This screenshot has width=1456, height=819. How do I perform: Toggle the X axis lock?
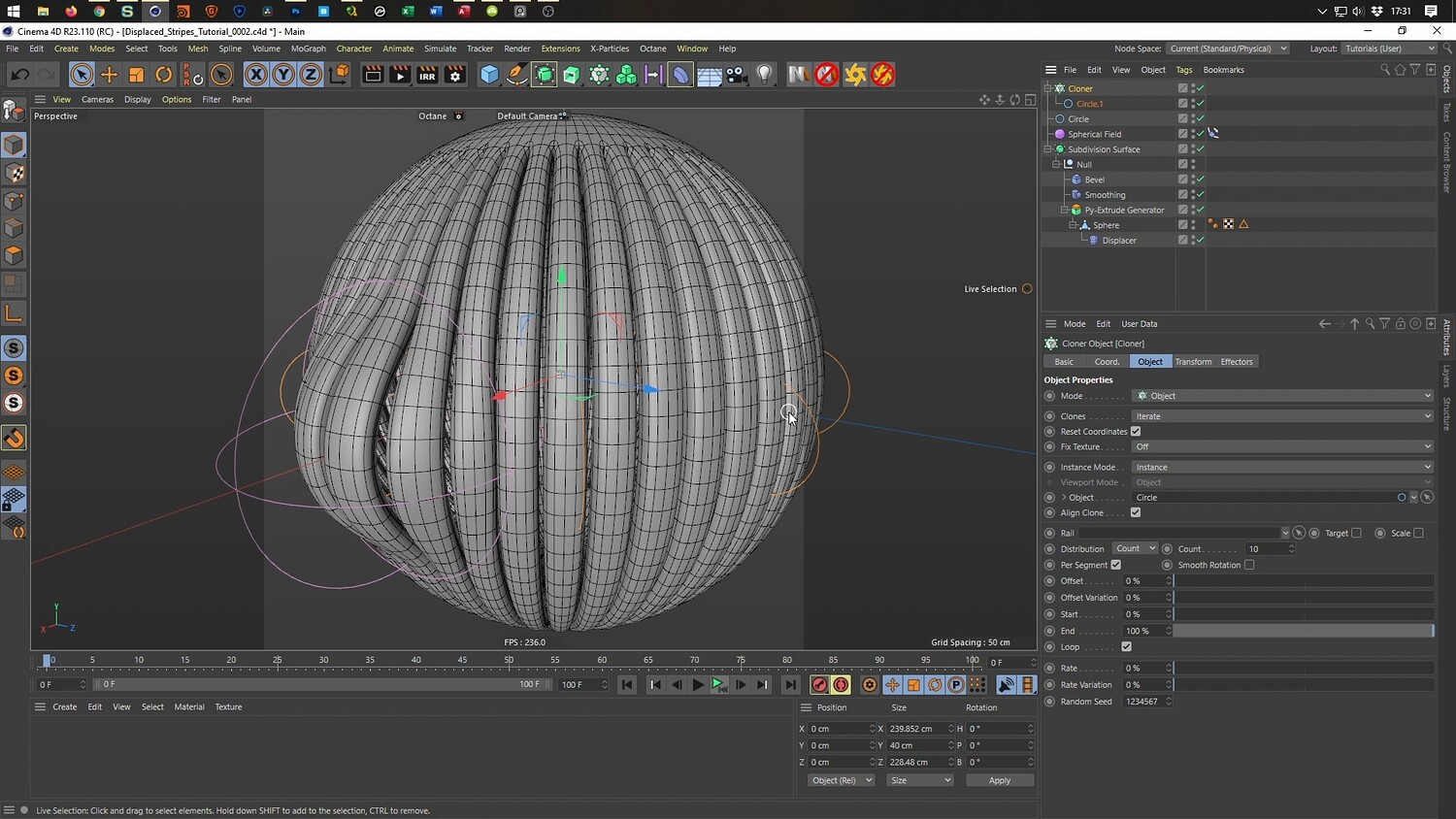255,75
